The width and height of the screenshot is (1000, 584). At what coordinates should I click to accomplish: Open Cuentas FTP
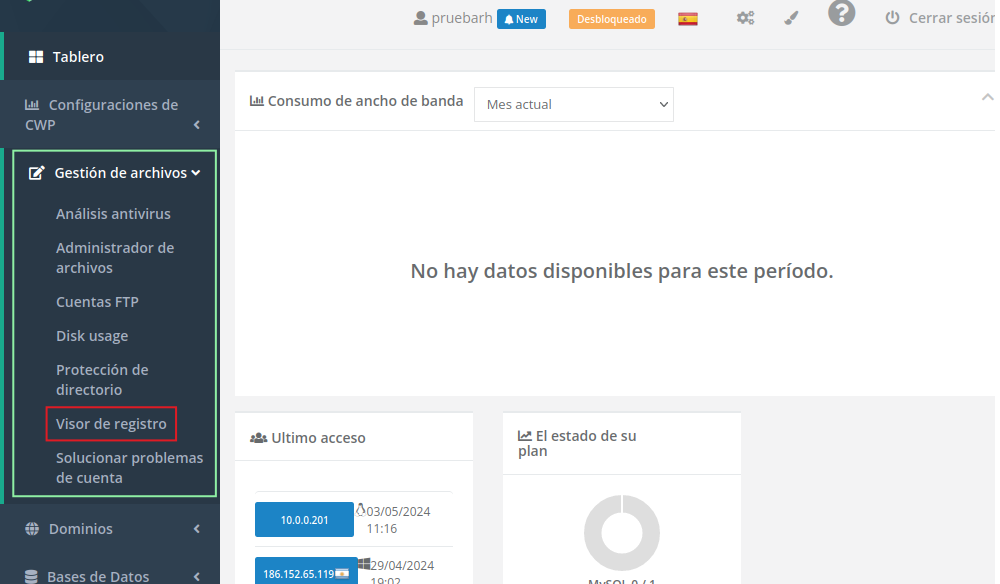pyautogui.click(x=97, y=302)
